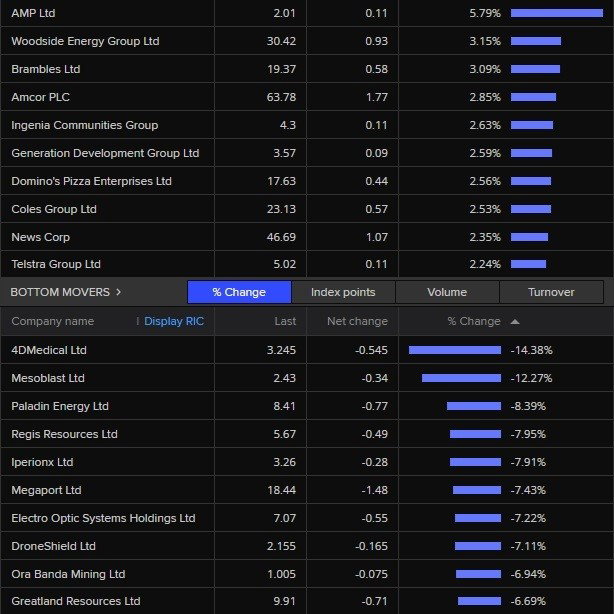
Task: Click 4DMedical -14.38% change value
Action: 531,350
